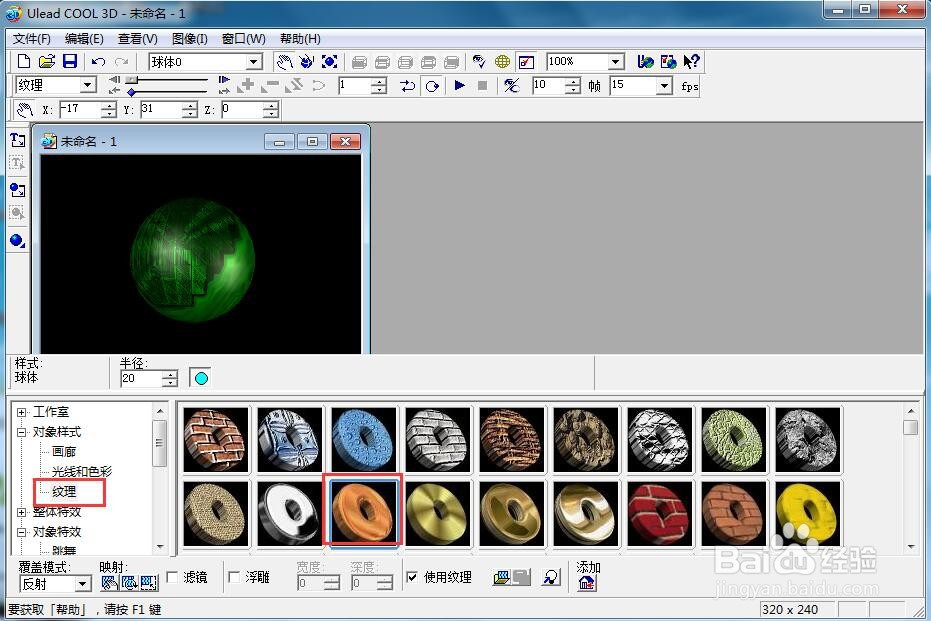Click the New document icon
This screenshot has height=621, width=931.
click(x=24, y=62)
